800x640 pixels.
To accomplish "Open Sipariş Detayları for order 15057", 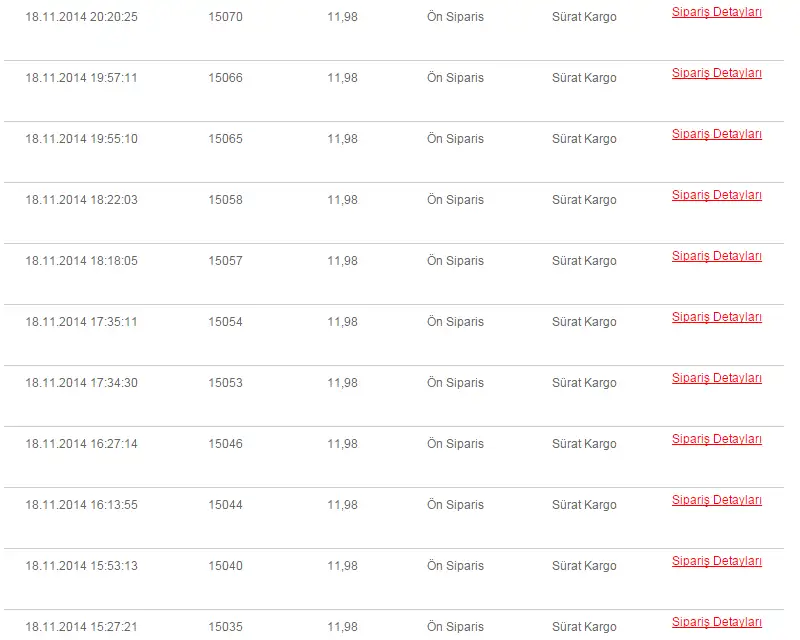I will coord(716,256).
